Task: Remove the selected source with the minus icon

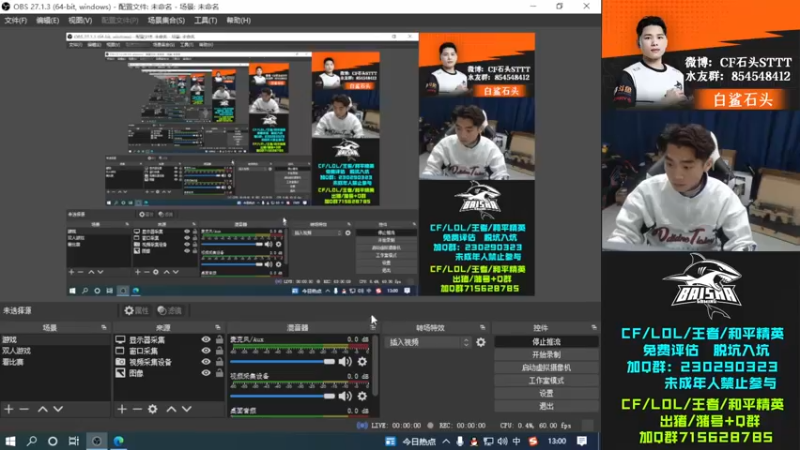Action: [137, 409]
